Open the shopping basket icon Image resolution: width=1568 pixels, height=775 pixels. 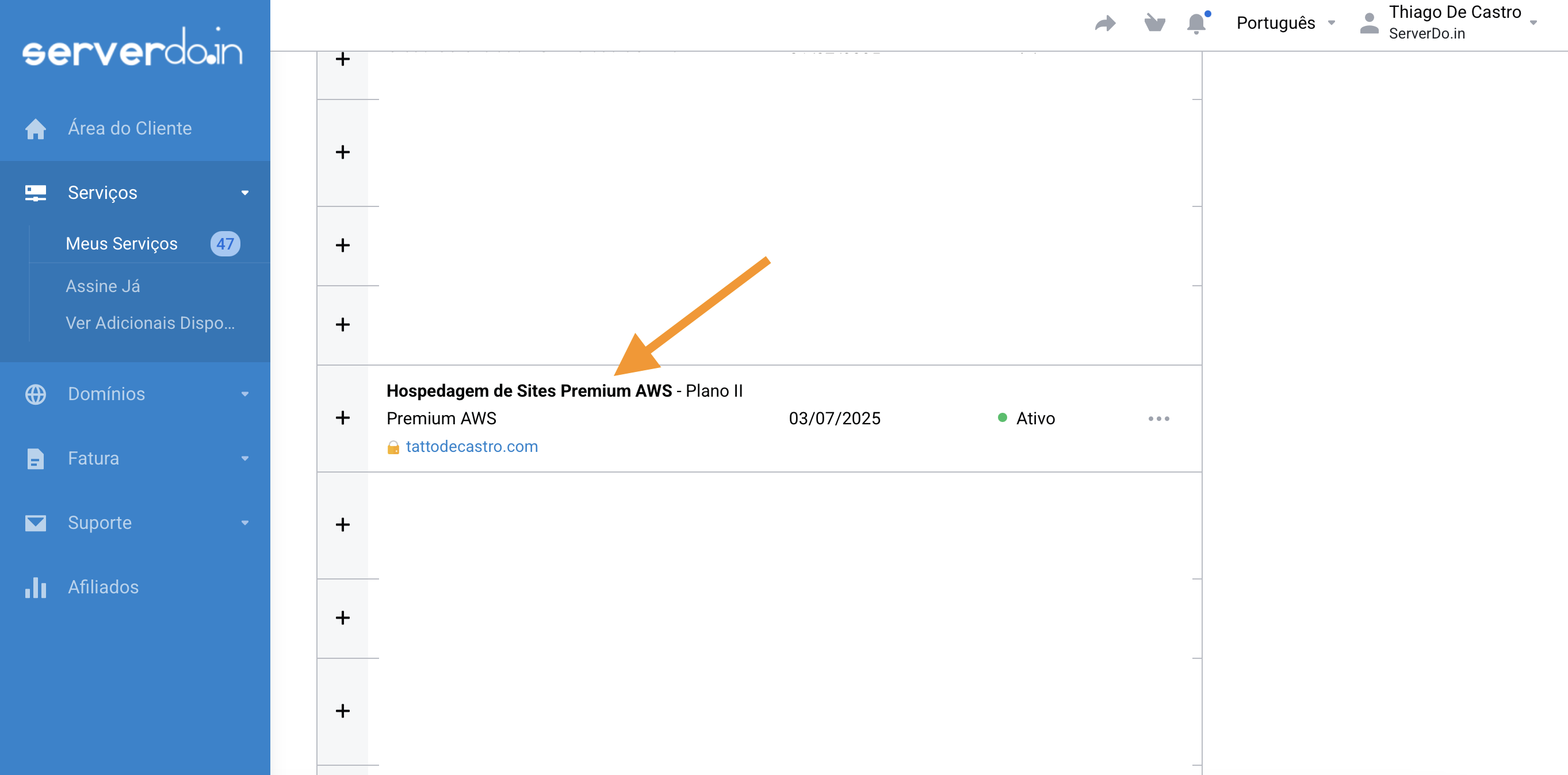[1154, 23]
